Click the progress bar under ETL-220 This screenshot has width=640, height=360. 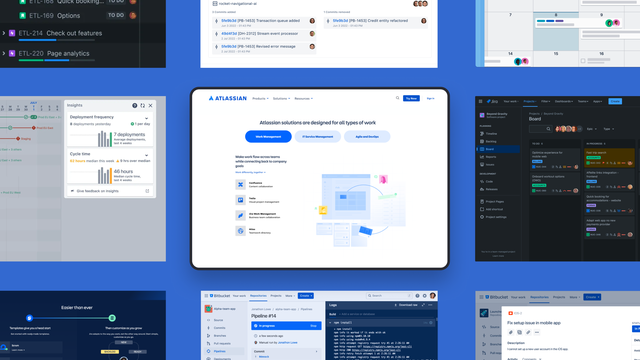tap(57, 60)
